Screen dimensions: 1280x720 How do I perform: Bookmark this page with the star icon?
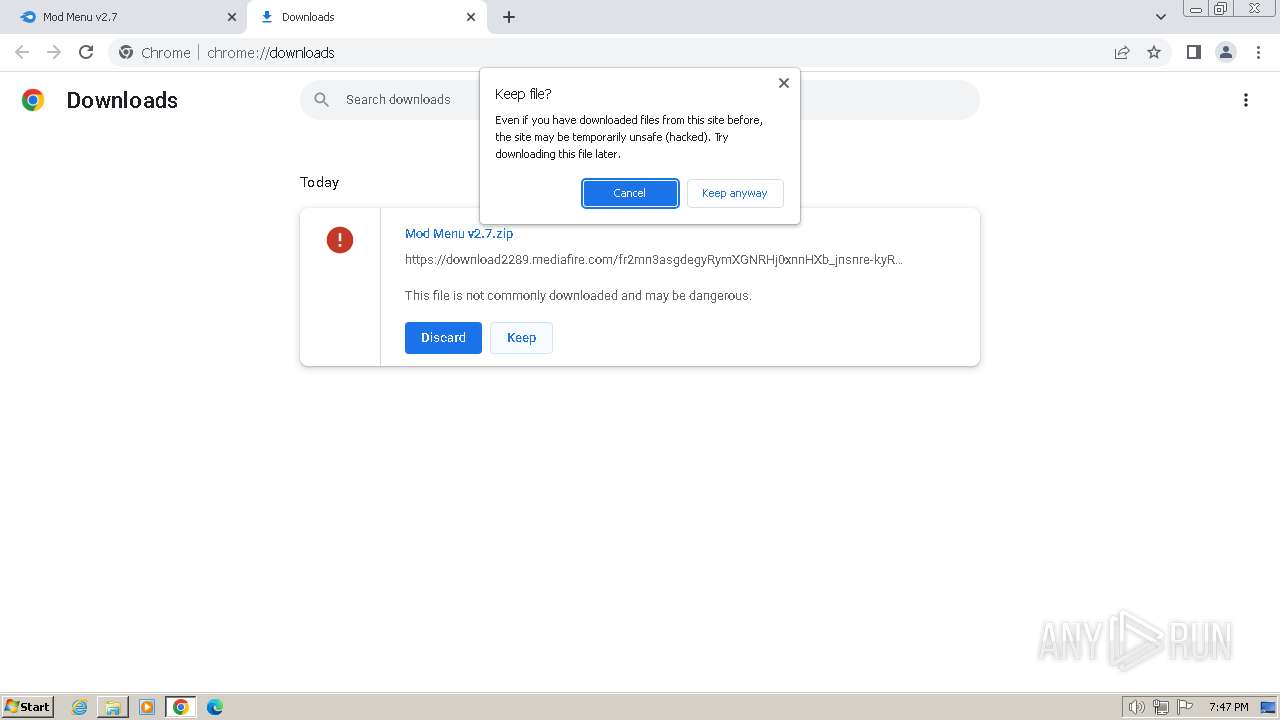tap(1154, 52)
